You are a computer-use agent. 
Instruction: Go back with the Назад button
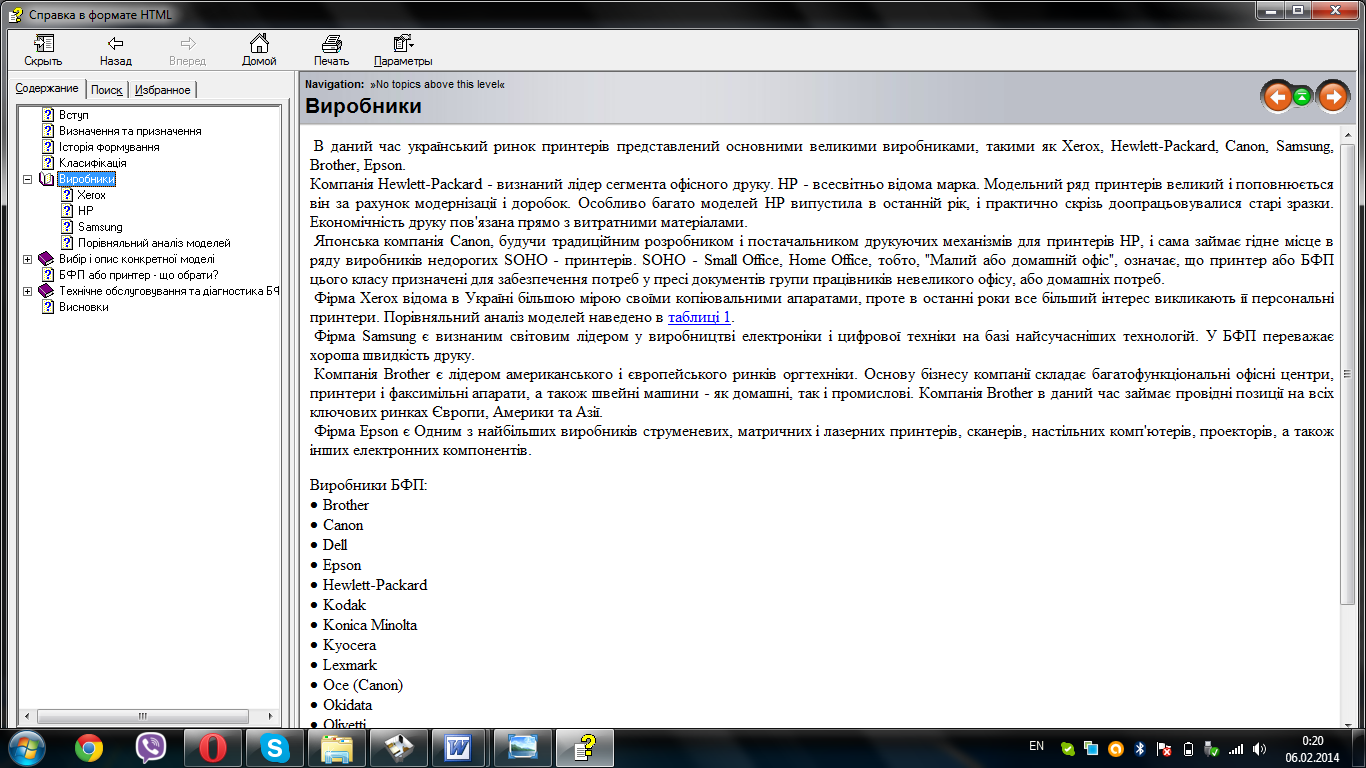coord(116,51)
